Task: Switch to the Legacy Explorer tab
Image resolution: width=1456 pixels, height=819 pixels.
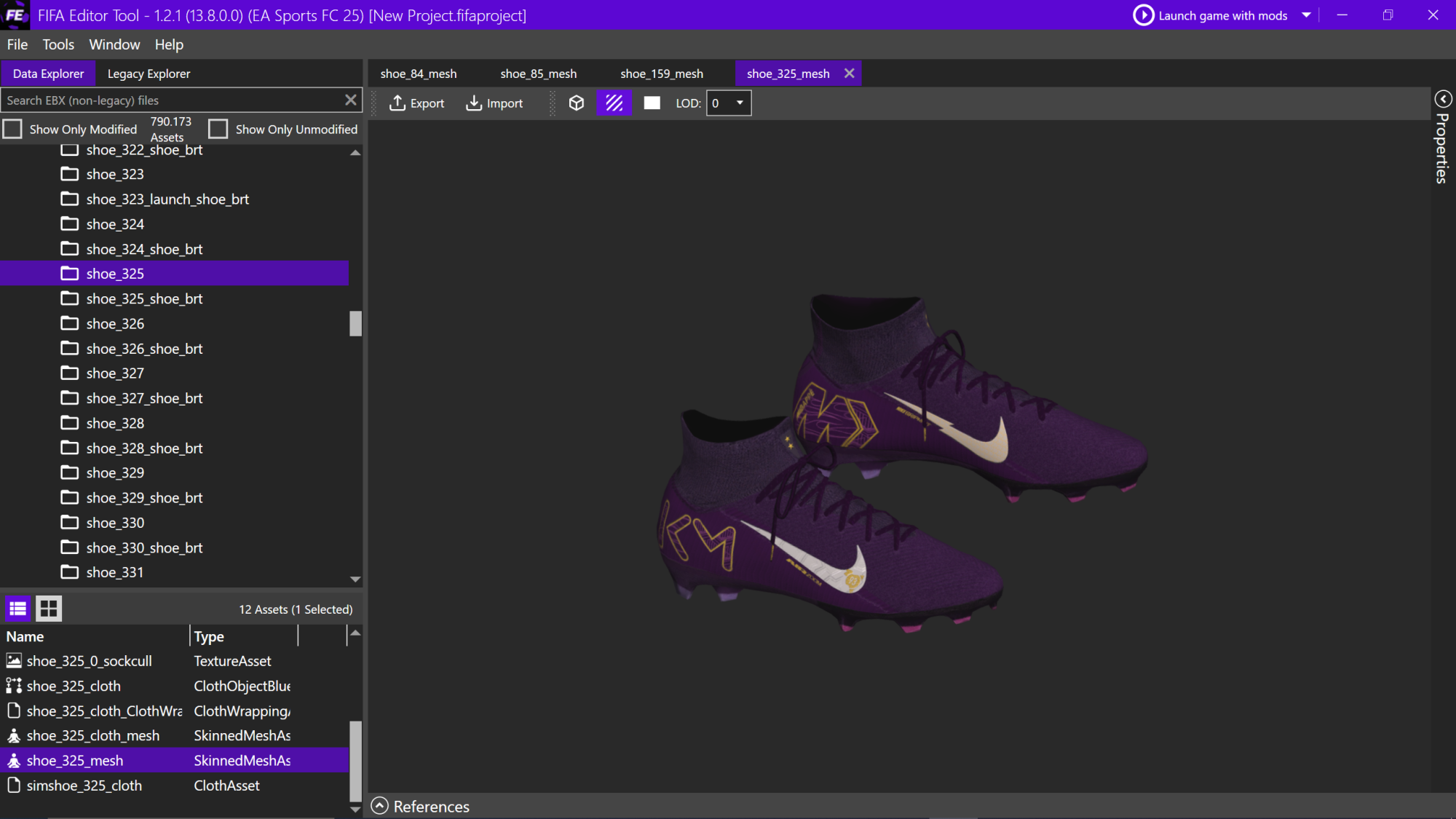Action: (x=149, y=74)
